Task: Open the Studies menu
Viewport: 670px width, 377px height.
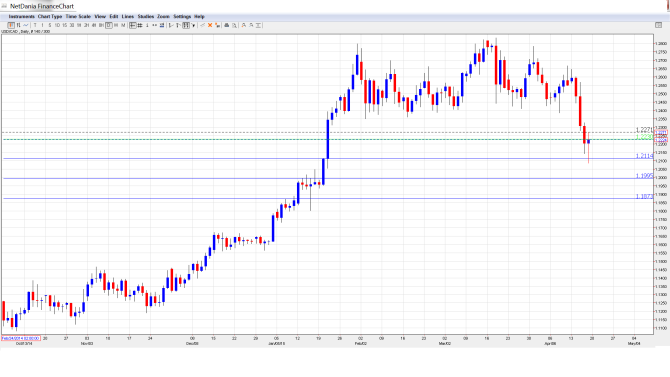Action: (x=146, y=17)
